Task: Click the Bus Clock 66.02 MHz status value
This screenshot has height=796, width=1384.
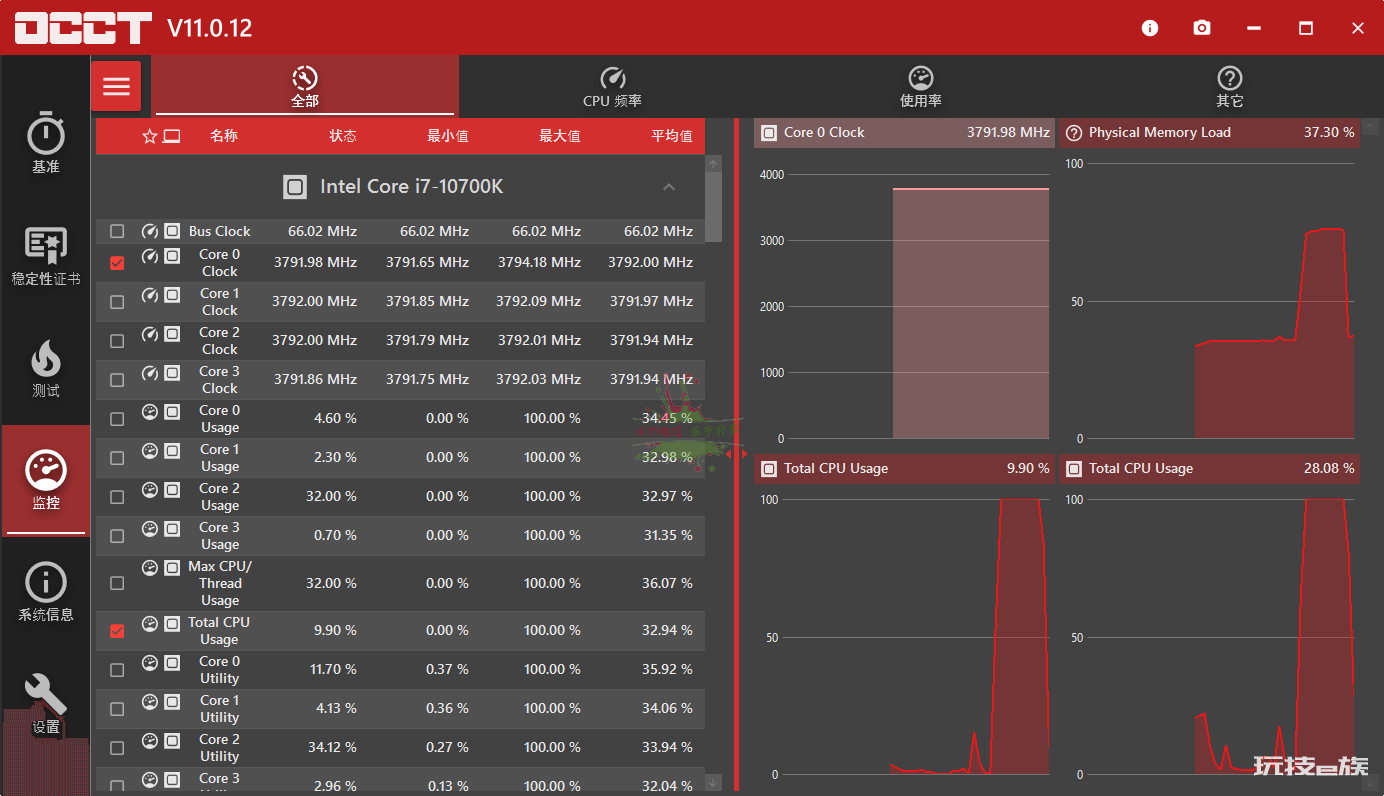Action: coord(322,231)
